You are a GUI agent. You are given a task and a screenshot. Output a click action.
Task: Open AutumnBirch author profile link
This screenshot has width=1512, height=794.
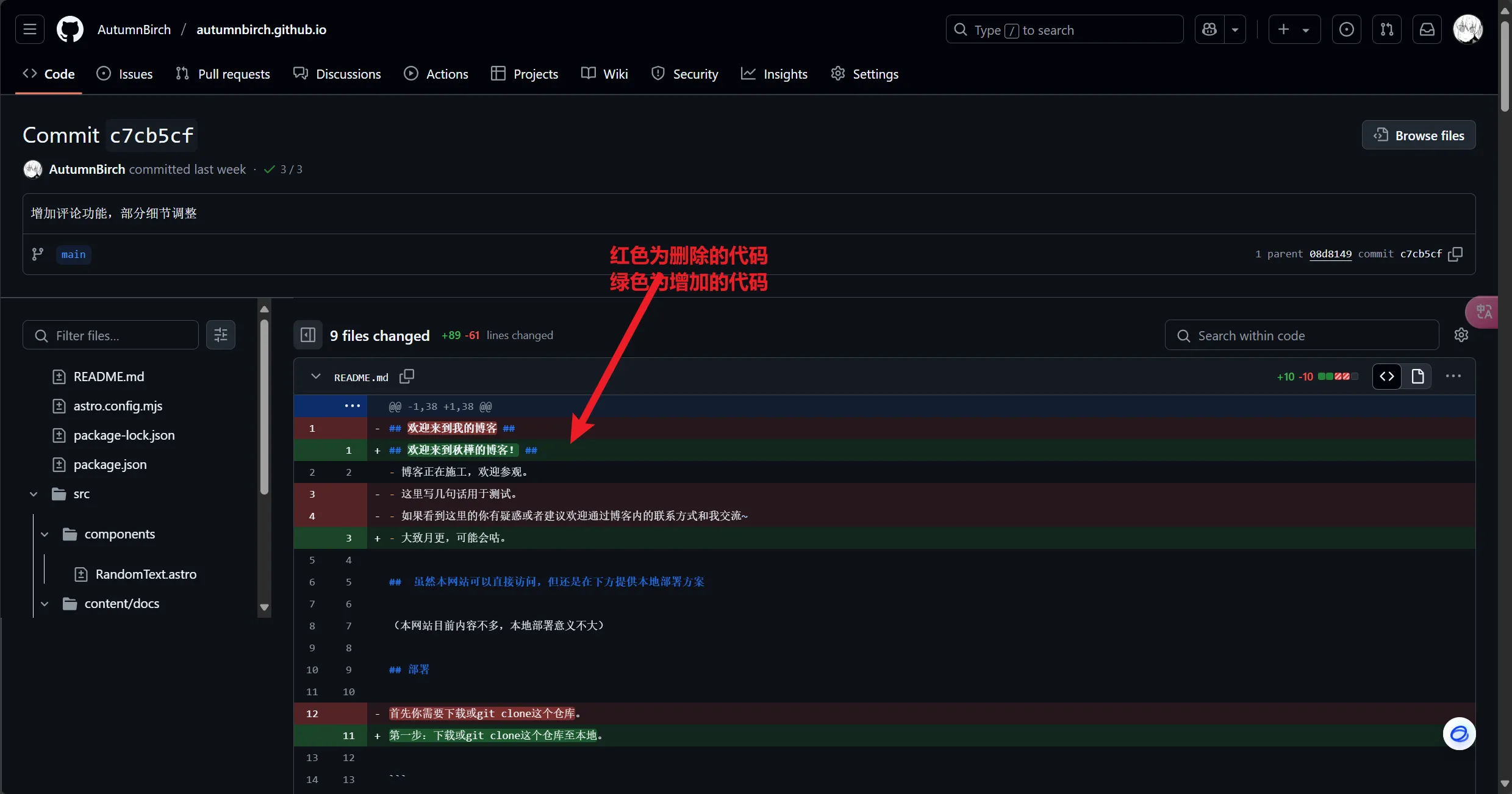point(87,169)
